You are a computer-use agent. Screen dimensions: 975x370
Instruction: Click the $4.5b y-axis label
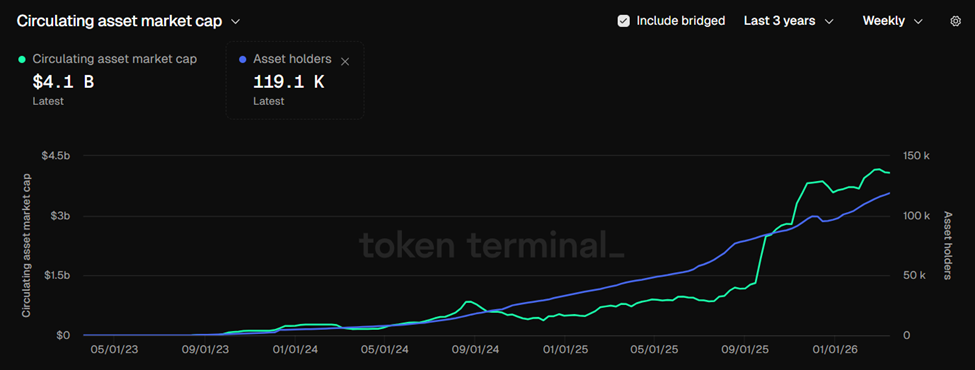pos(55,156)
